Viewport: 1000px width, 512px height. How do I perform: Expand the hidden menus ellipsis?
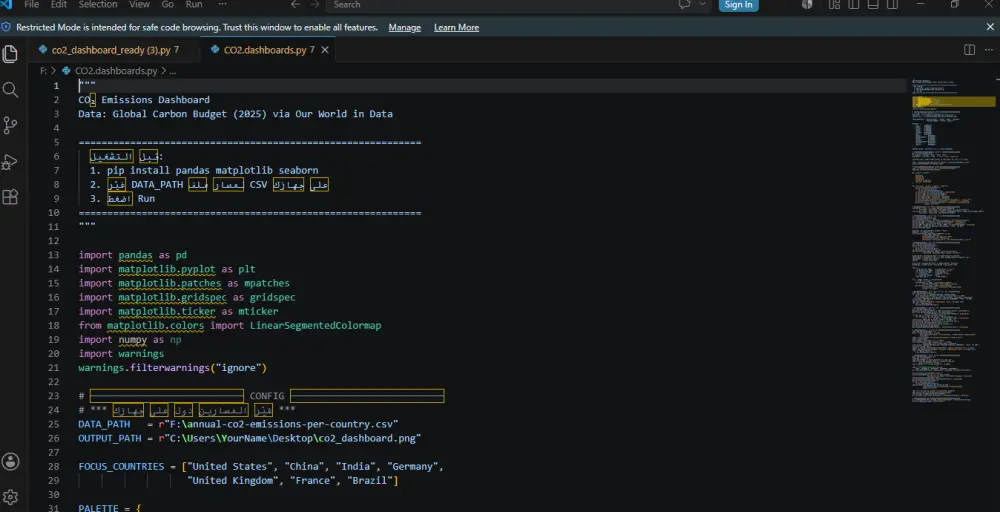[222, 4]
